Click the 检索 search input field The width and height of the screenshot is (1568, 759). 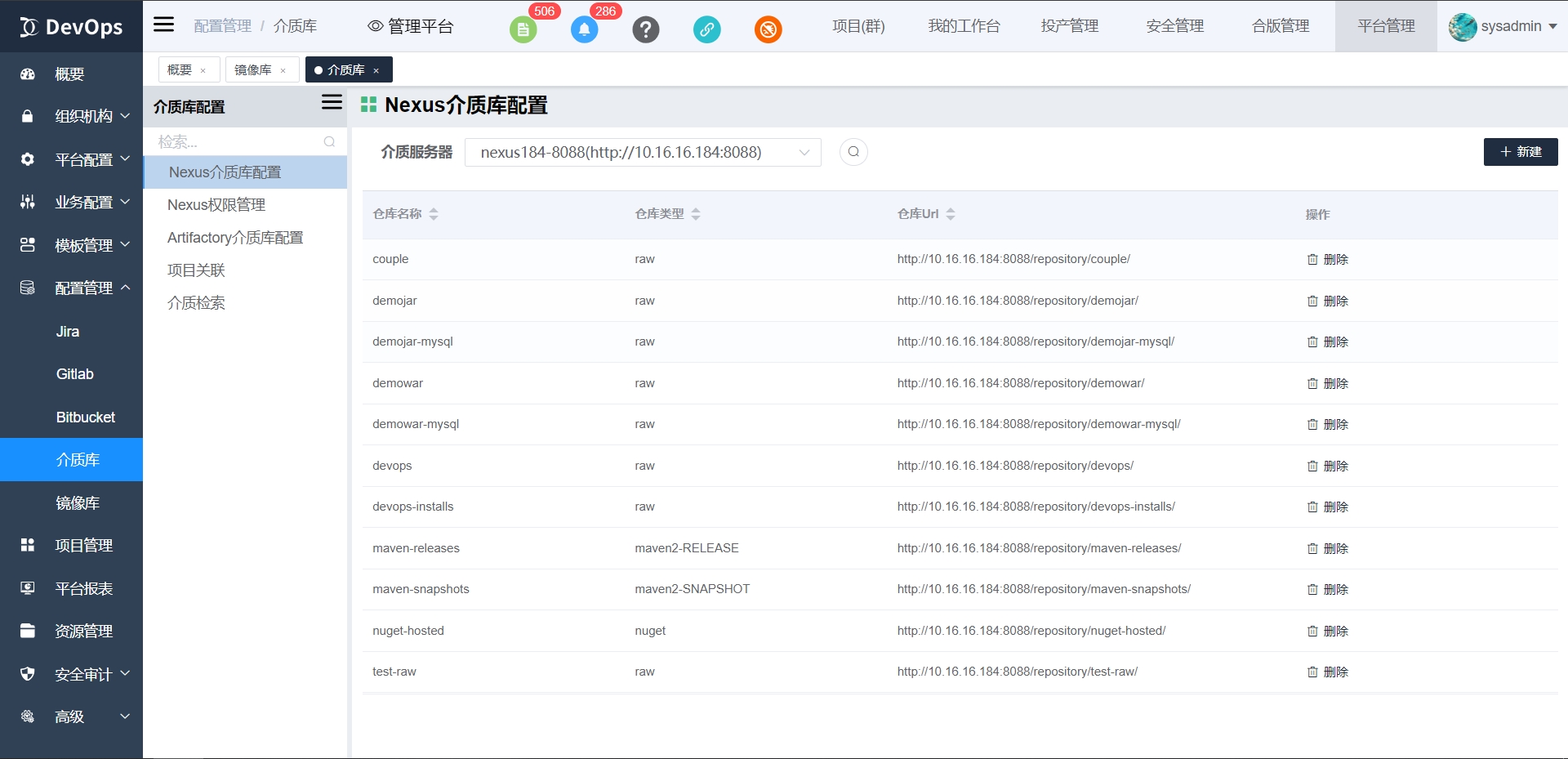point(237,142)
